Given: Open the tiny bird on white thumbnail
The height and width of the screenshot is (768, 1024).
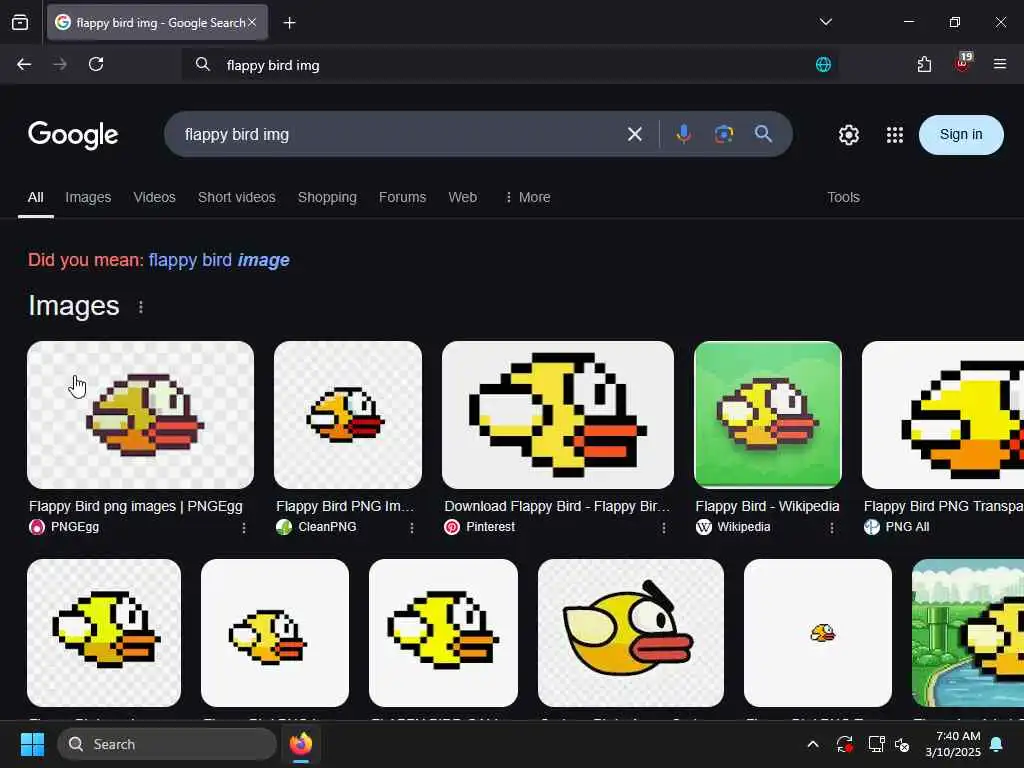Looking at the screenshot, I should [818, 633].
